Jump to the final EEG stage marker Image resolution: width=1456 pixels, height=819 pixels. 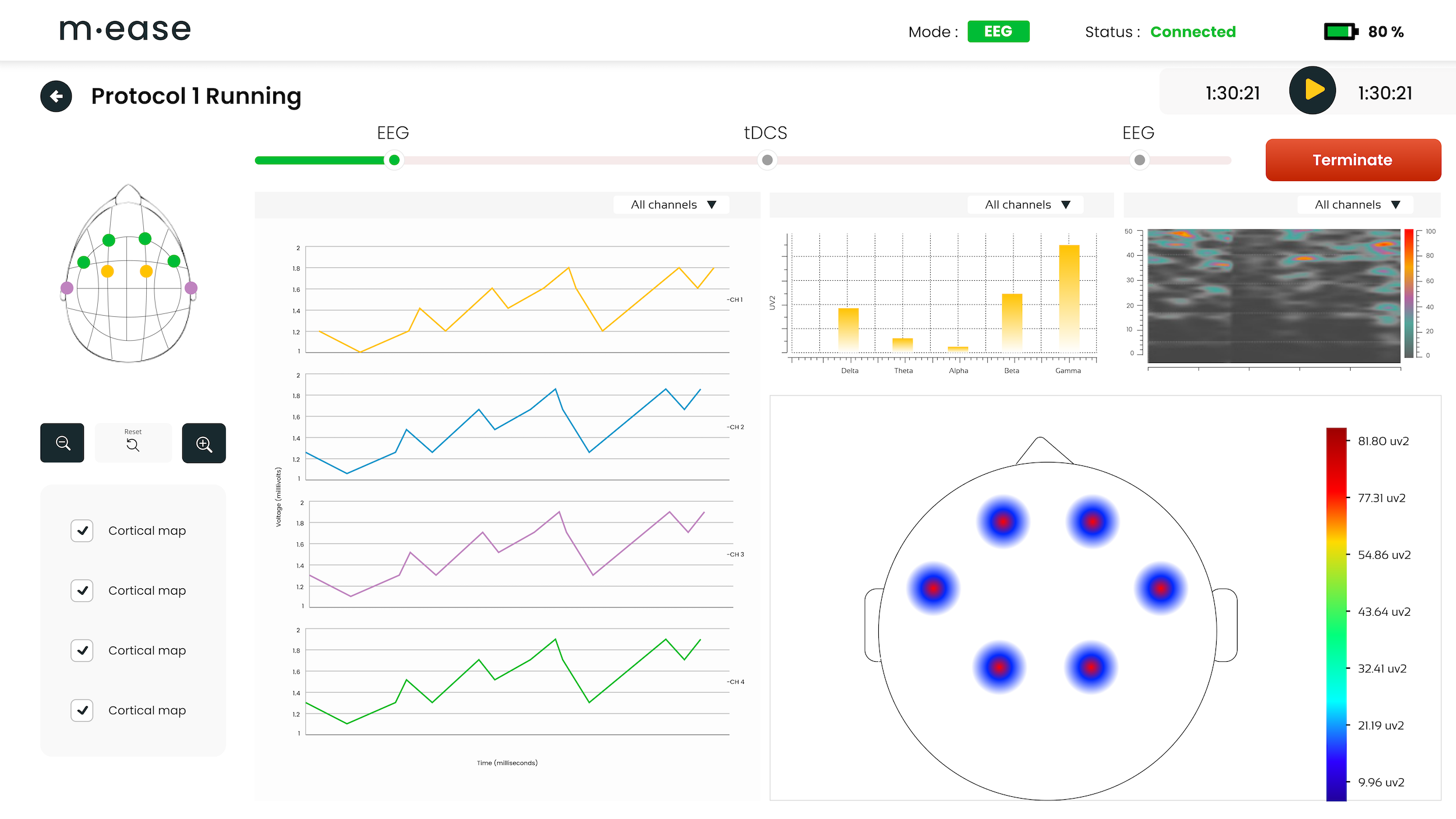pyautogui.click(x=1140, y=160)
